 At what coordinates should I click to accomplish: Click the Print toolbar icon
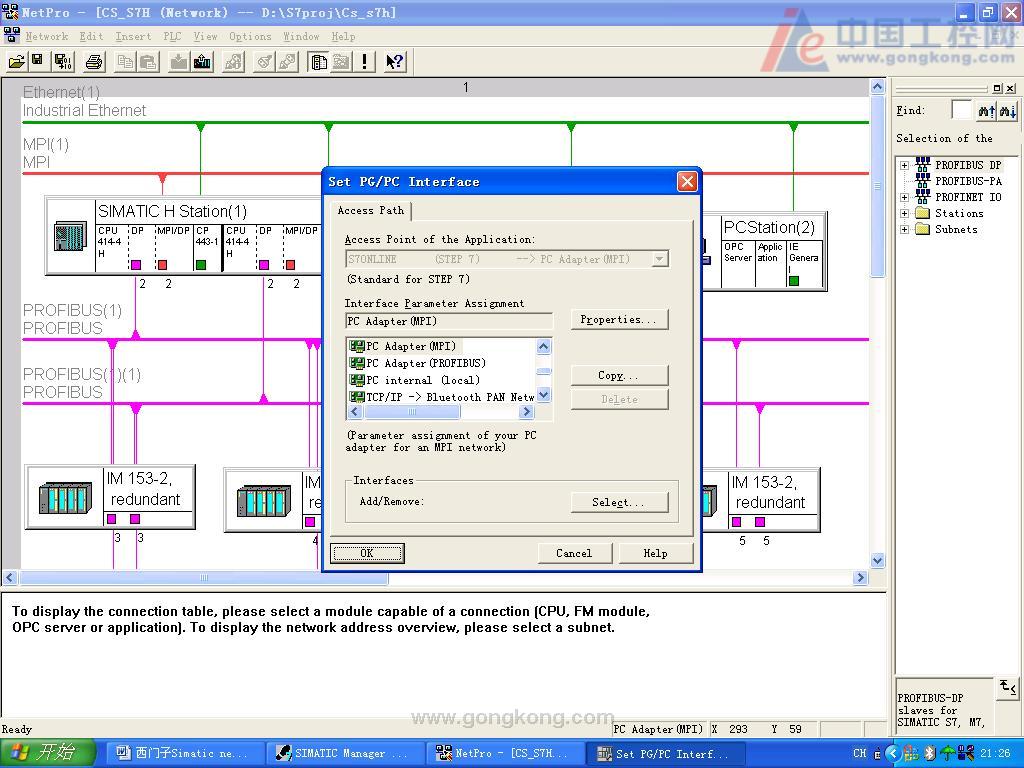point(93,61)
